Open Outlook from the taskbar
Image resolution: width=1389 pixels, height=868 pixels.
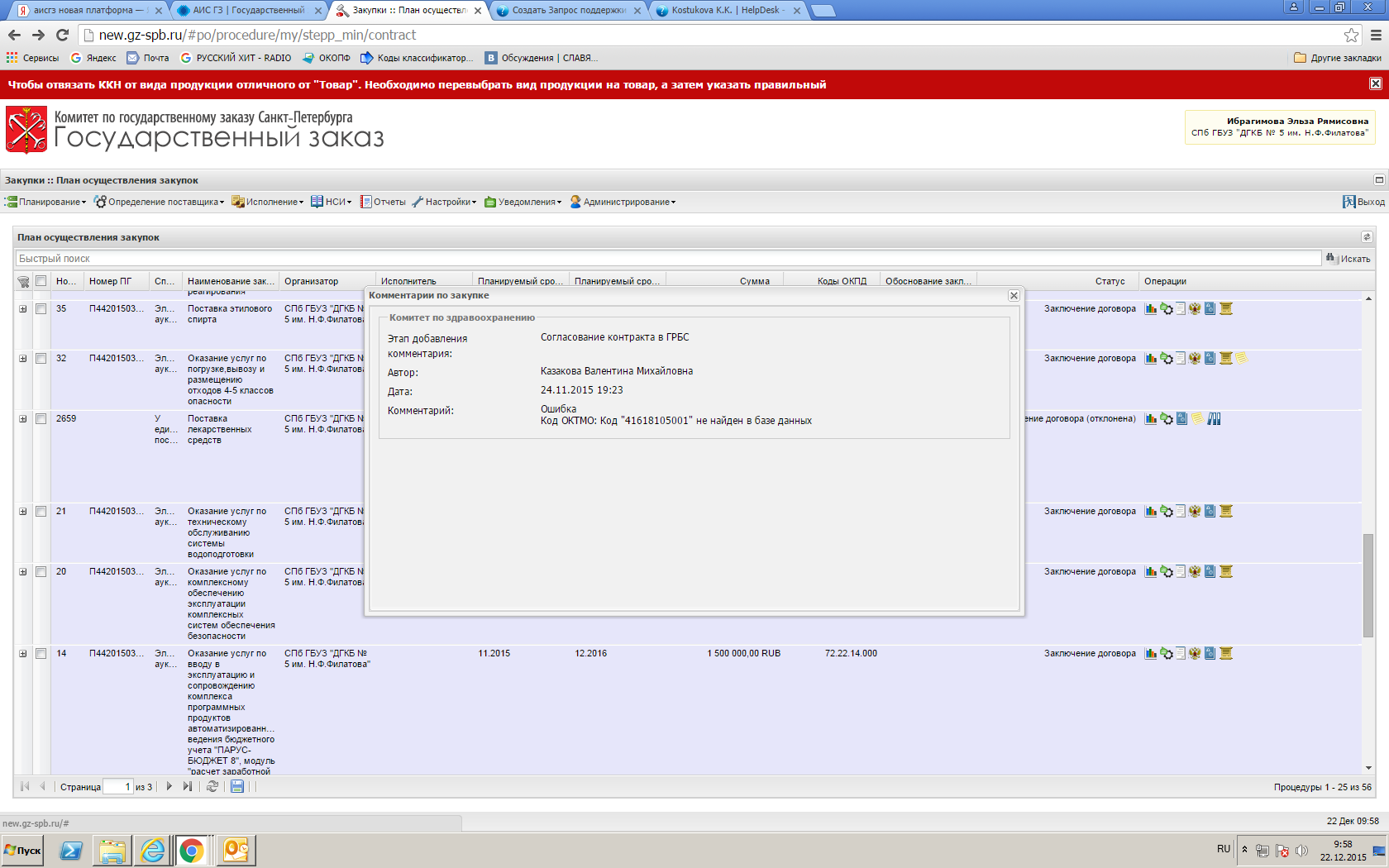point(236,851)
